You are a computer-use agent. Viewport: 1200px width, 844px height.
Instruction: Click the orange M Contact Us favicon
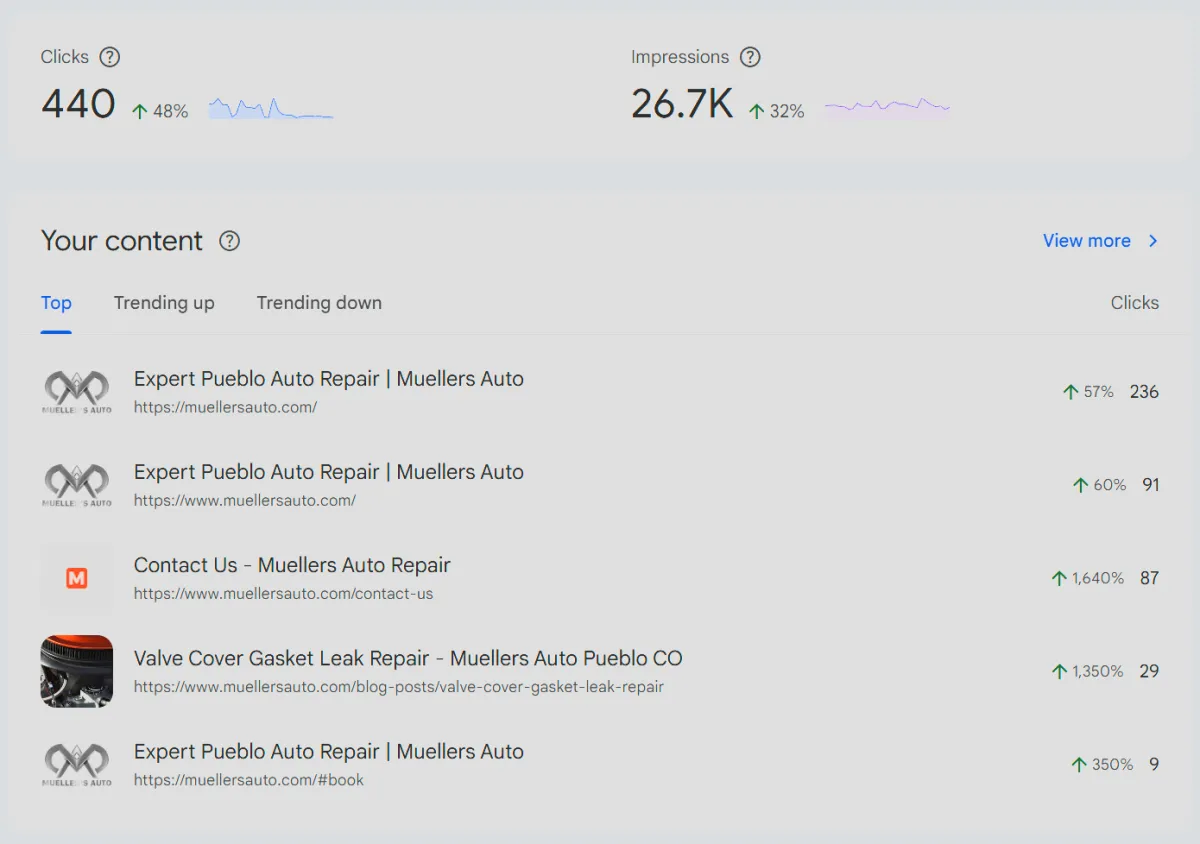[77, 578]
